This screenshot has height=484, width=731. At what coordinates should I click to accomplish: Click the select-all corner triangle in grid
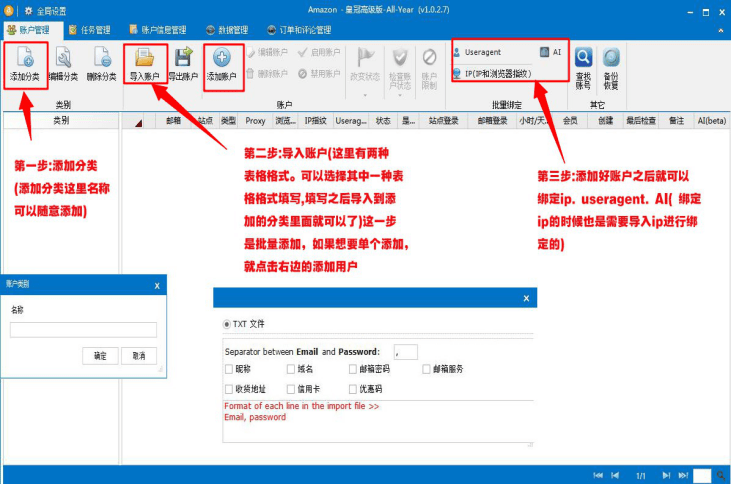[138, 124]
